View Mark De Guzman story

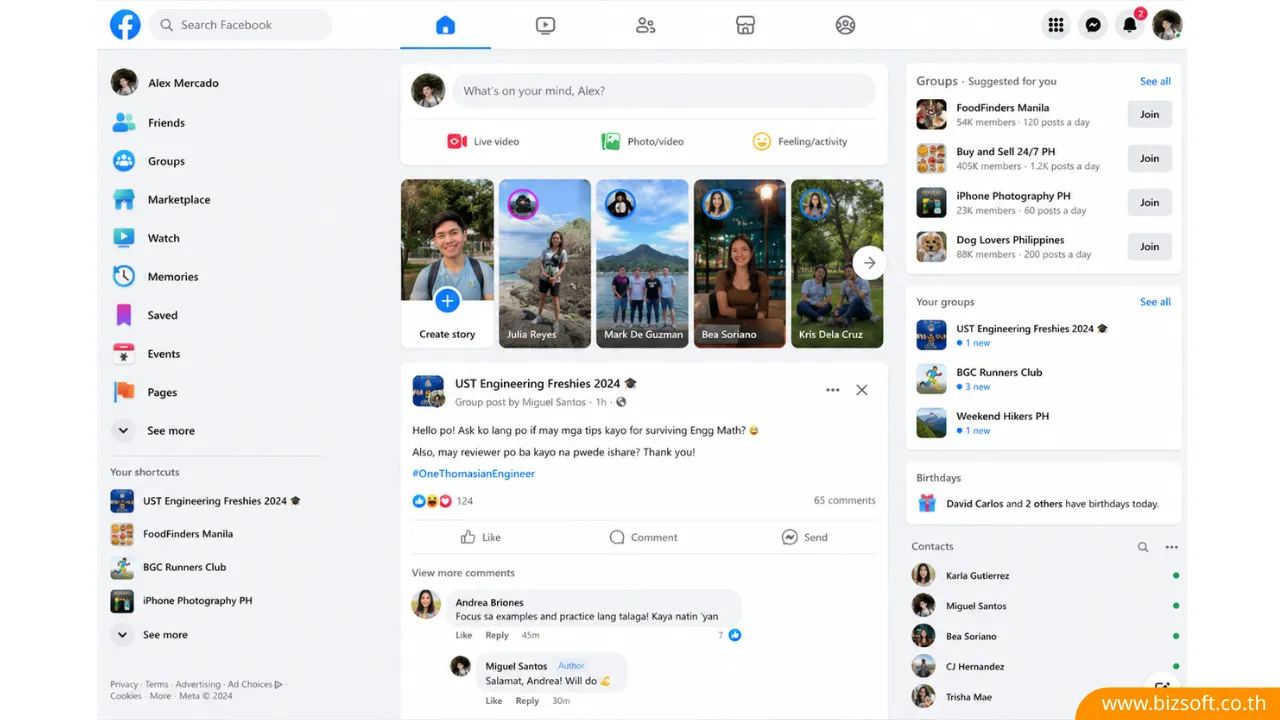coord(642,263)
